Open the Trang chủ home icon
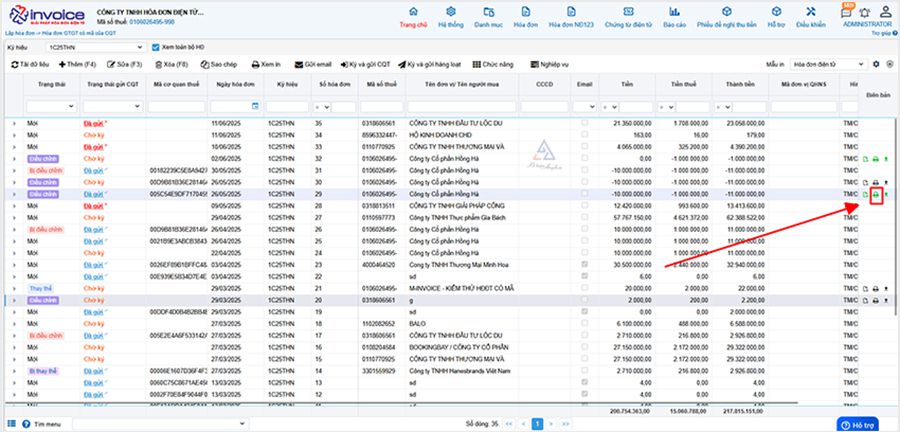900x432 pixels. [x=413, y=12]
